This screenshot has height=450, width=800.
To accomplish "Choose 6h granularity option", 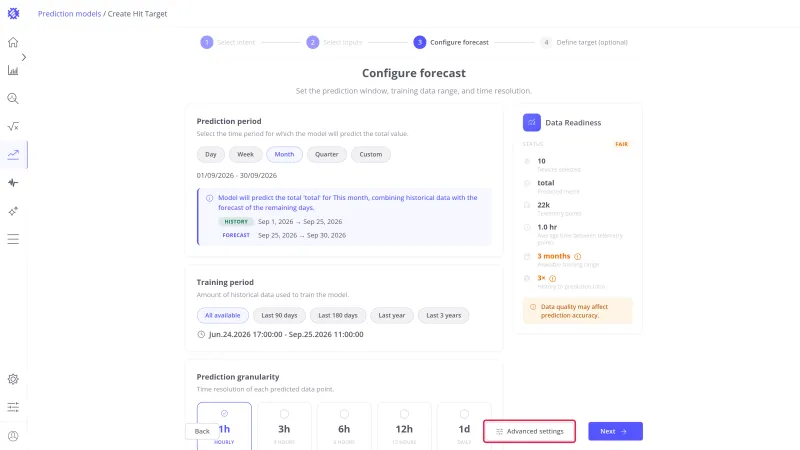I will (344, 426).
